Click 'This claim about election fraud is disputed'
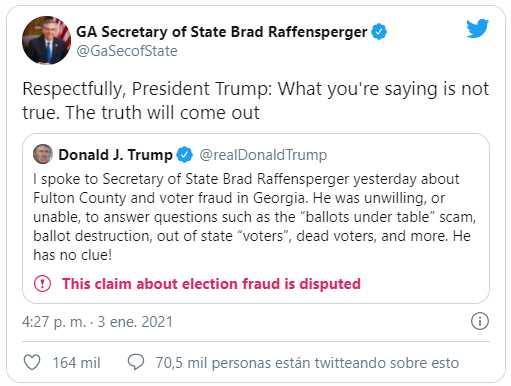The image size is (511, 386). (x=211, y=284)
